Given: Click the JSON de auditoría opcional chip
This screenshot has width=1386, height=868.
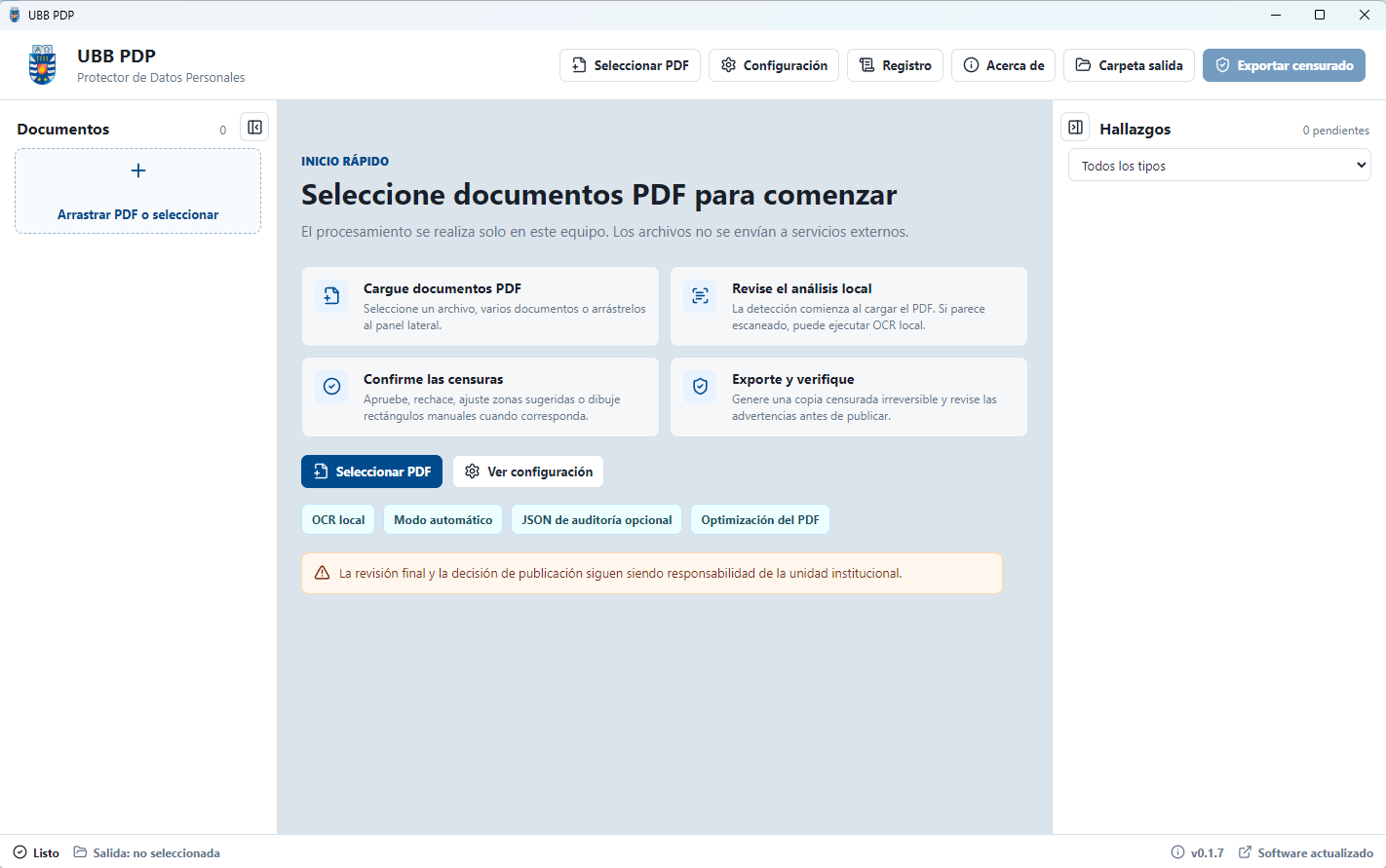Looking at the screenshot, I should [x=597, y=520].
